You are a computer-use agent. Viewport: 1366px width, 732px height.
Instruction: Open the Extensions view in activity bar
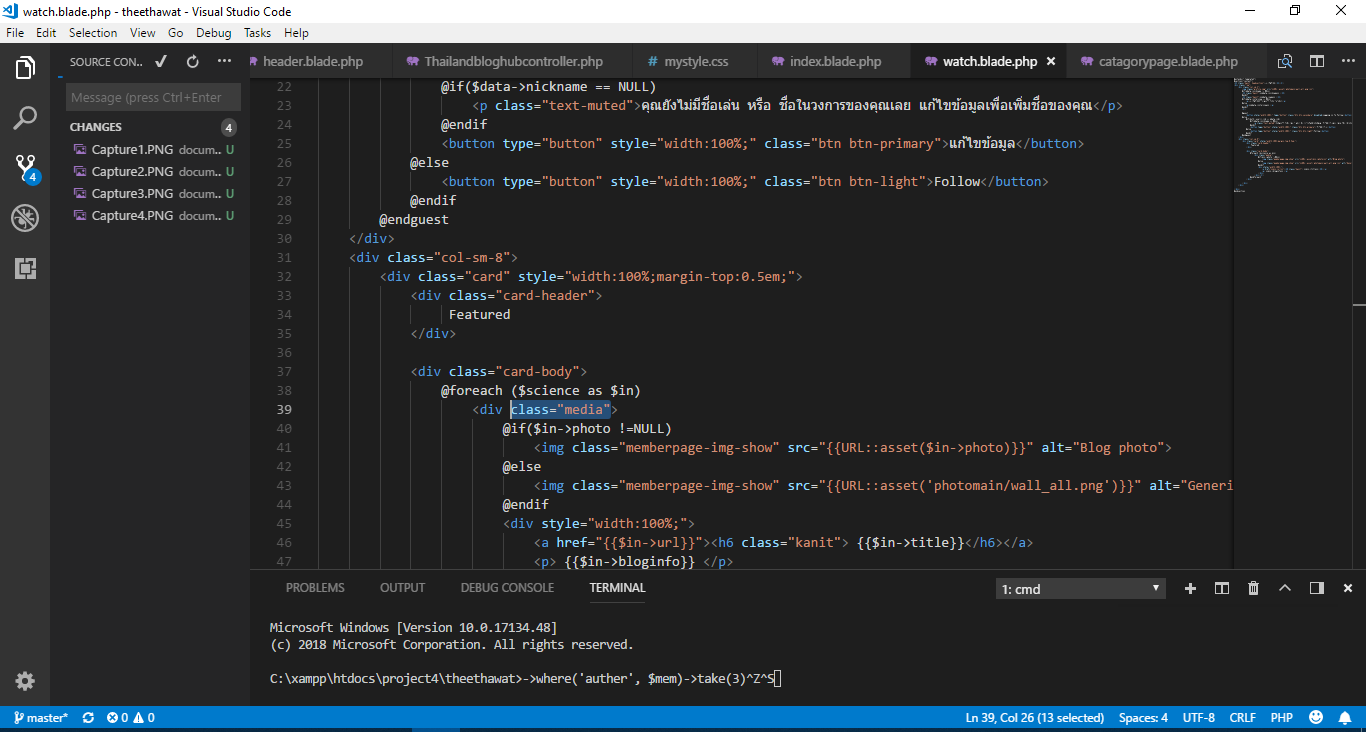coord(25,268)
